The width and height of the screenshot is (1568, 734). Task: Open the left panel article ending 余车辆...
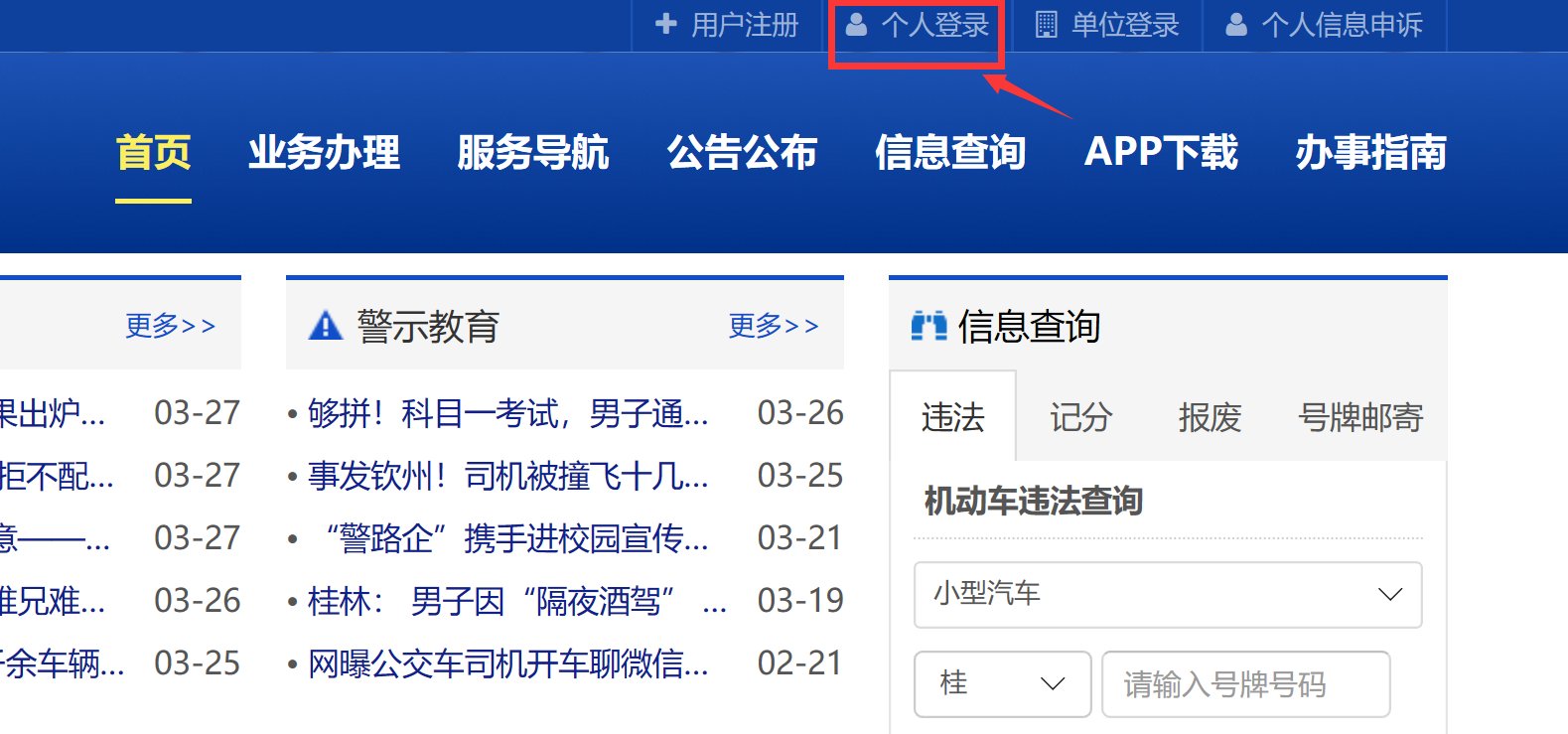pyautogui.click(x=63, y=663)
